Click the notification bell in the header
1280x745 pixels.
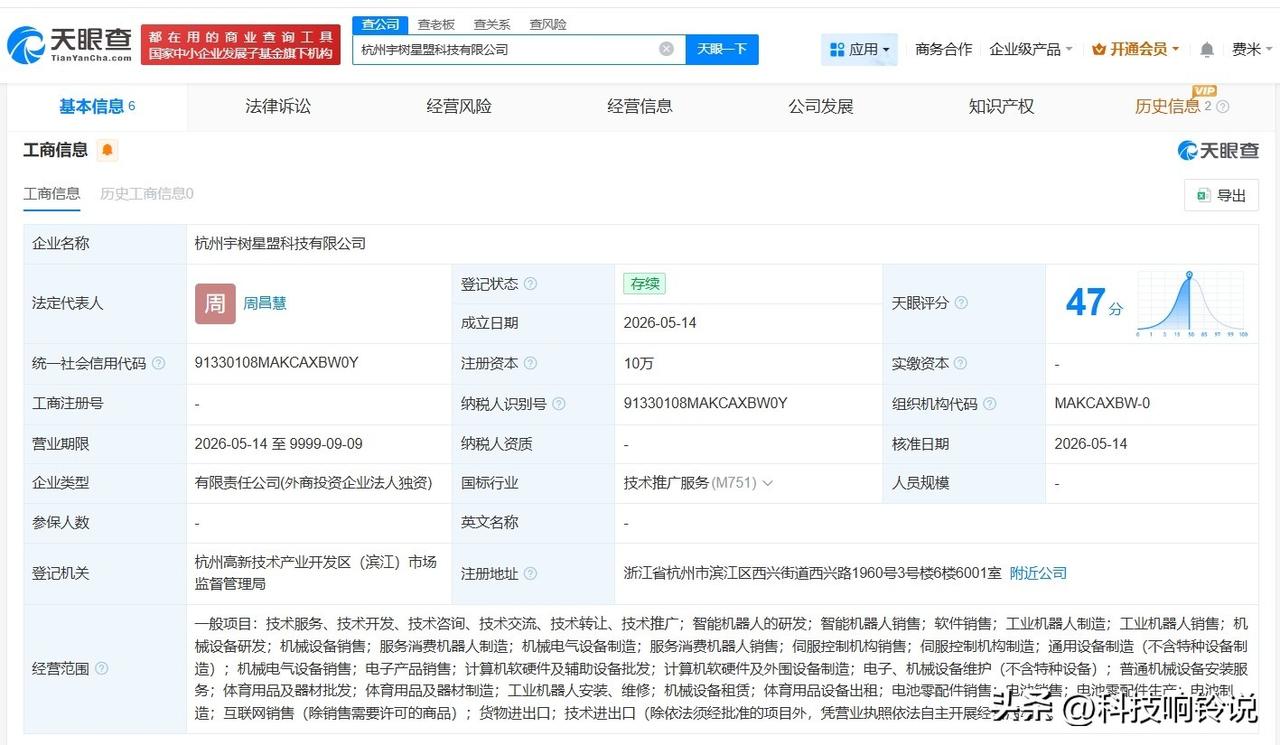pyautogui.click(x=1207, y=49)
